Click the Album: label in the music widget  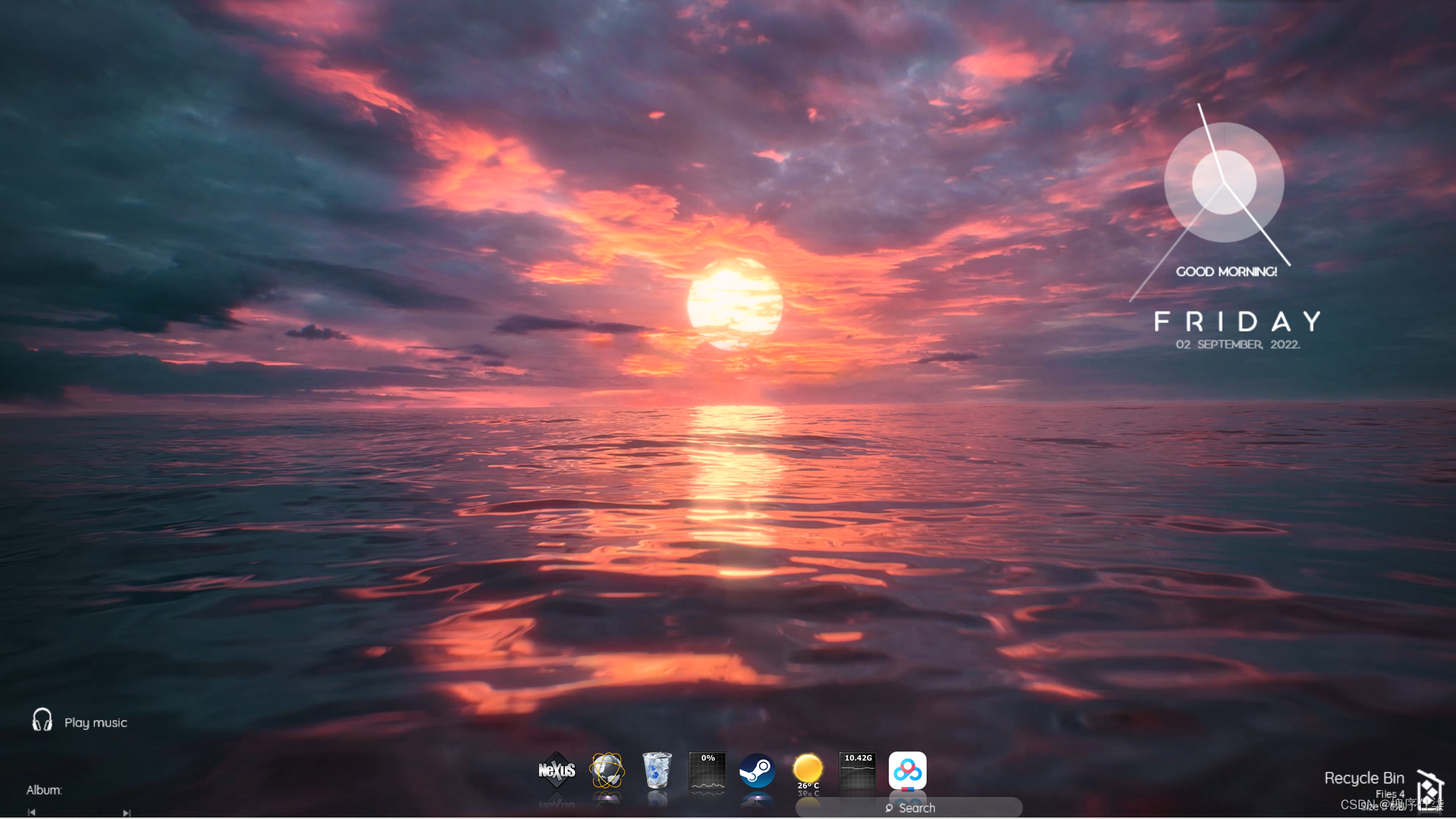[43, 789]
